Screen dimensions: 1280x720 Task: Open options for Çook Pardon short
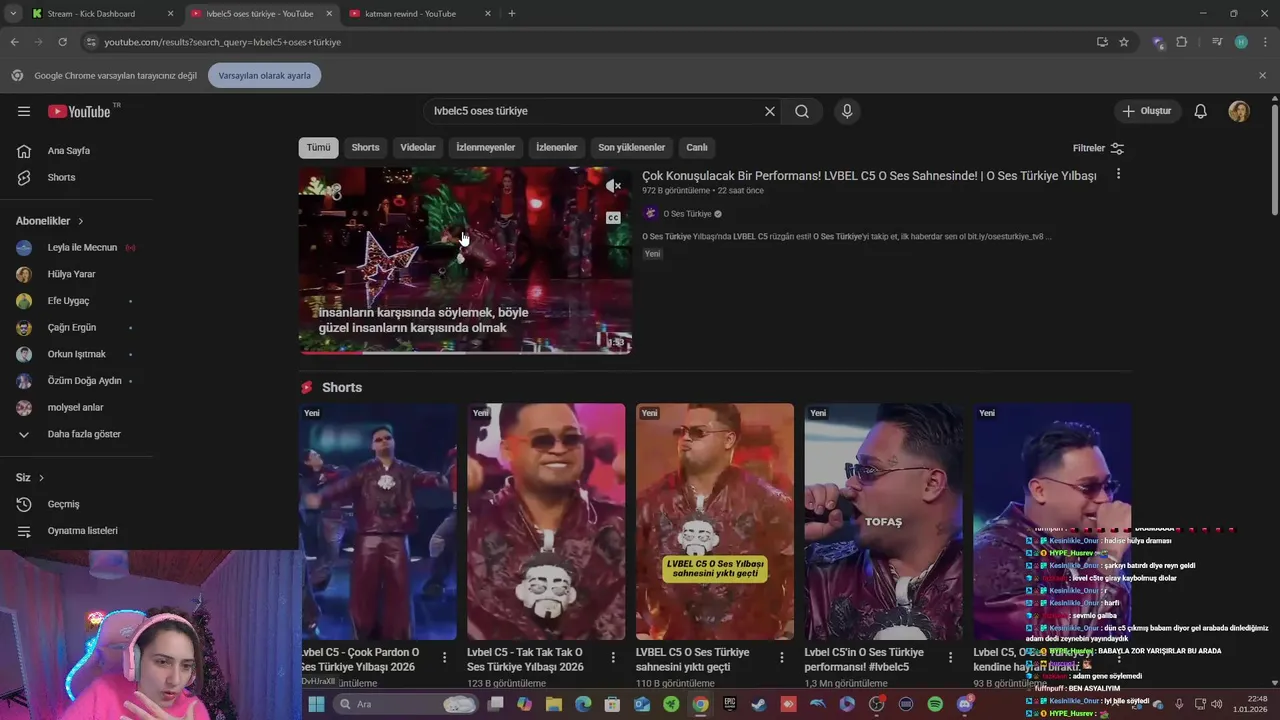point(445,658)
